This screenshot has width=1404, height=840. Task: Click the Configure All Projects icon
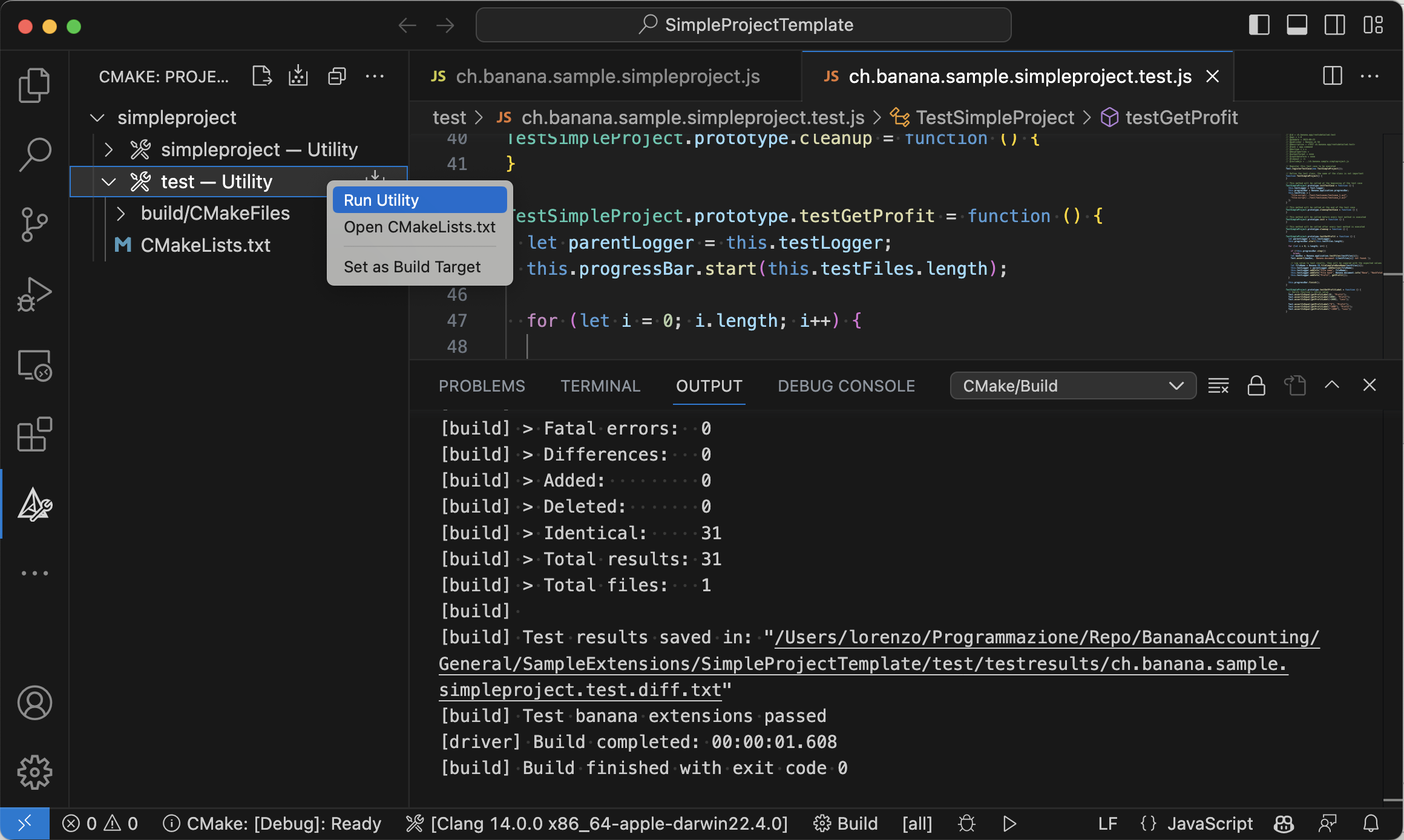pos(262,76)
